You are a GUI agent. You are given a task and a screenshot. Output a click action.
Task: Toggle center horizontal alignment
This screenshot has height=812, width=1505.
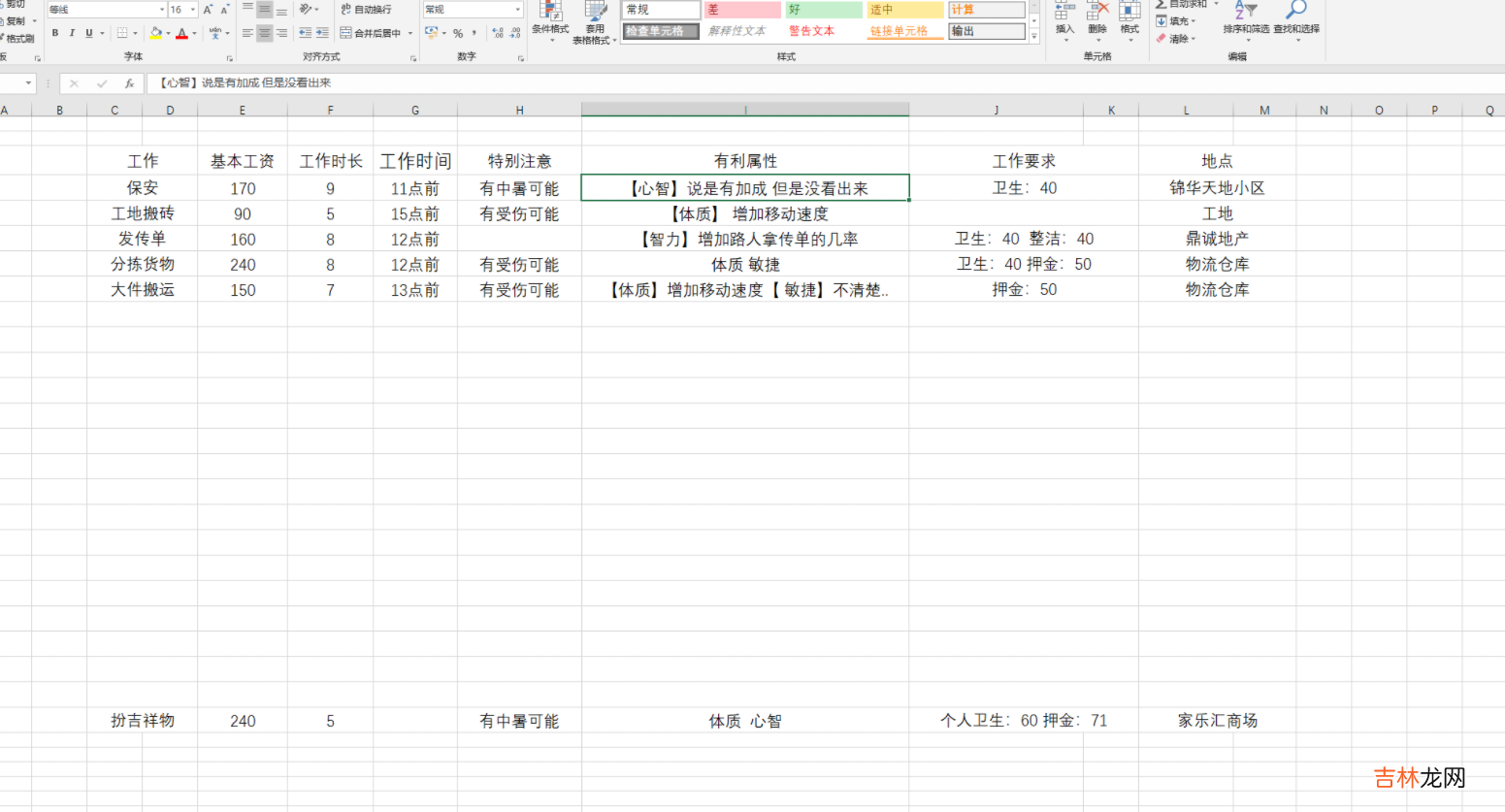pyautogui.click(x=264, y=33)
